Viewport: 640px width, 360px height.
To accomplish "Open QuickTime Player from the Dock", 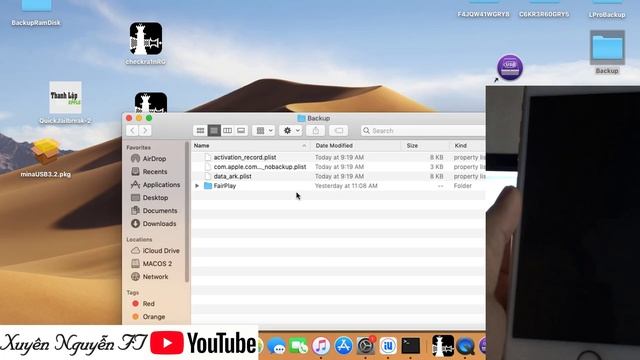I will tap(465, 346).
